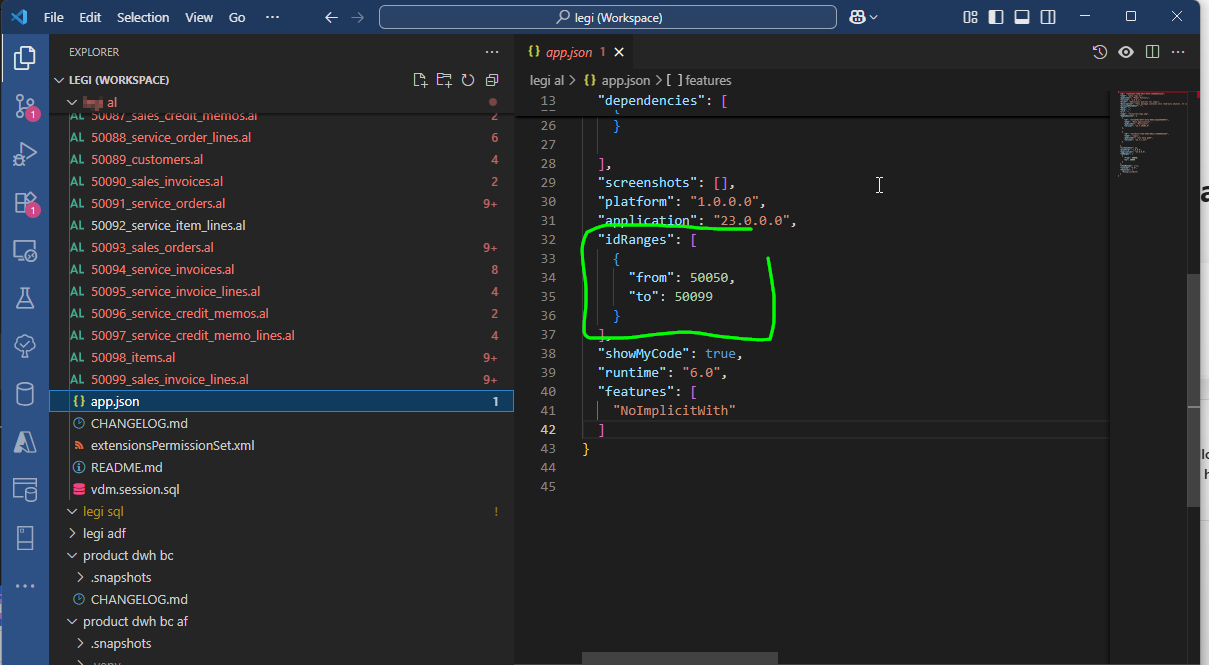Click 'legi al' breadcrumb
The width and height of the screenshot is (1209, 665).
point(547,80)
